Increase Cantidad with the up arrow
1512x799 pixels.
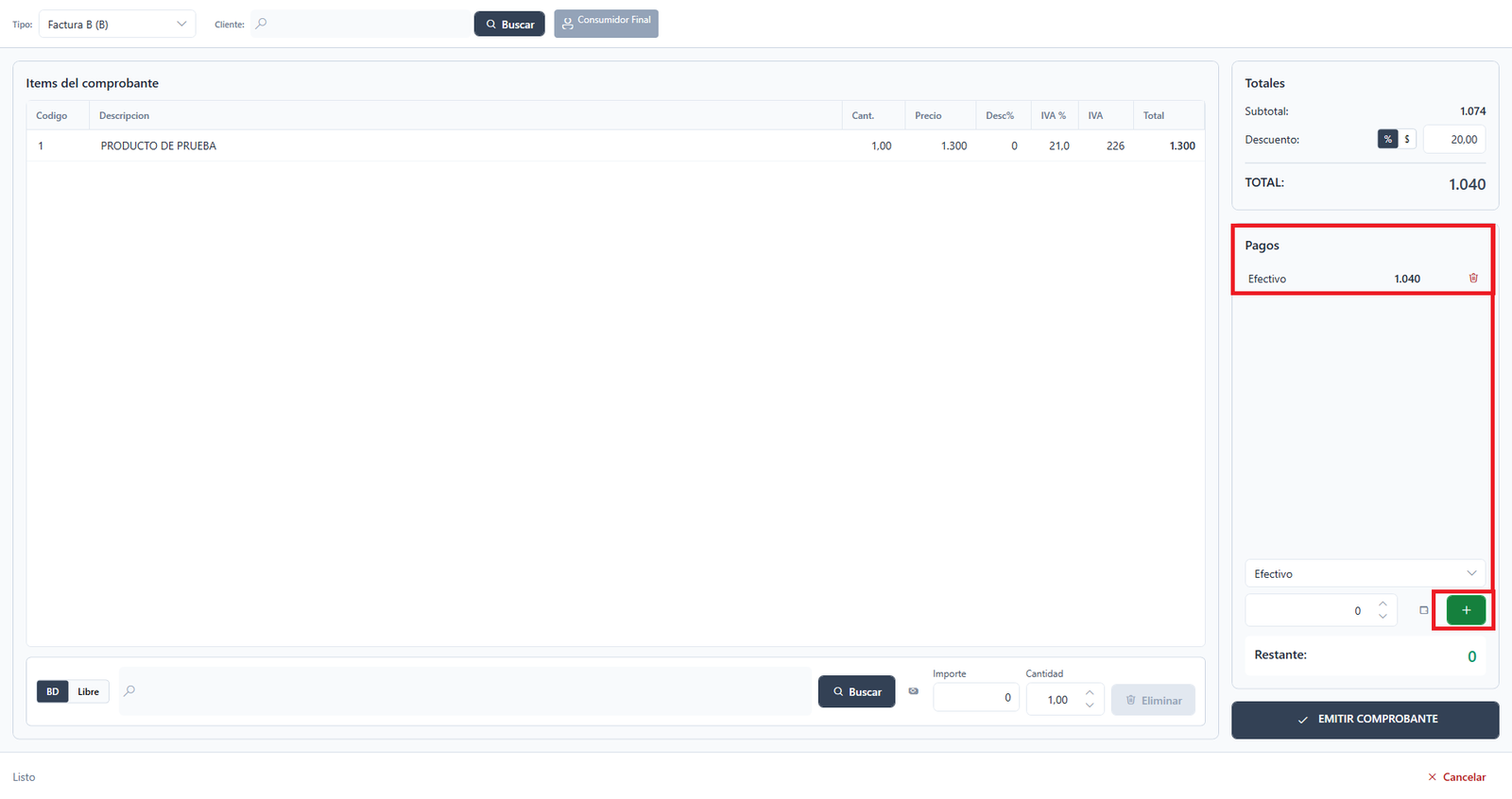[x=1090, y=693]
